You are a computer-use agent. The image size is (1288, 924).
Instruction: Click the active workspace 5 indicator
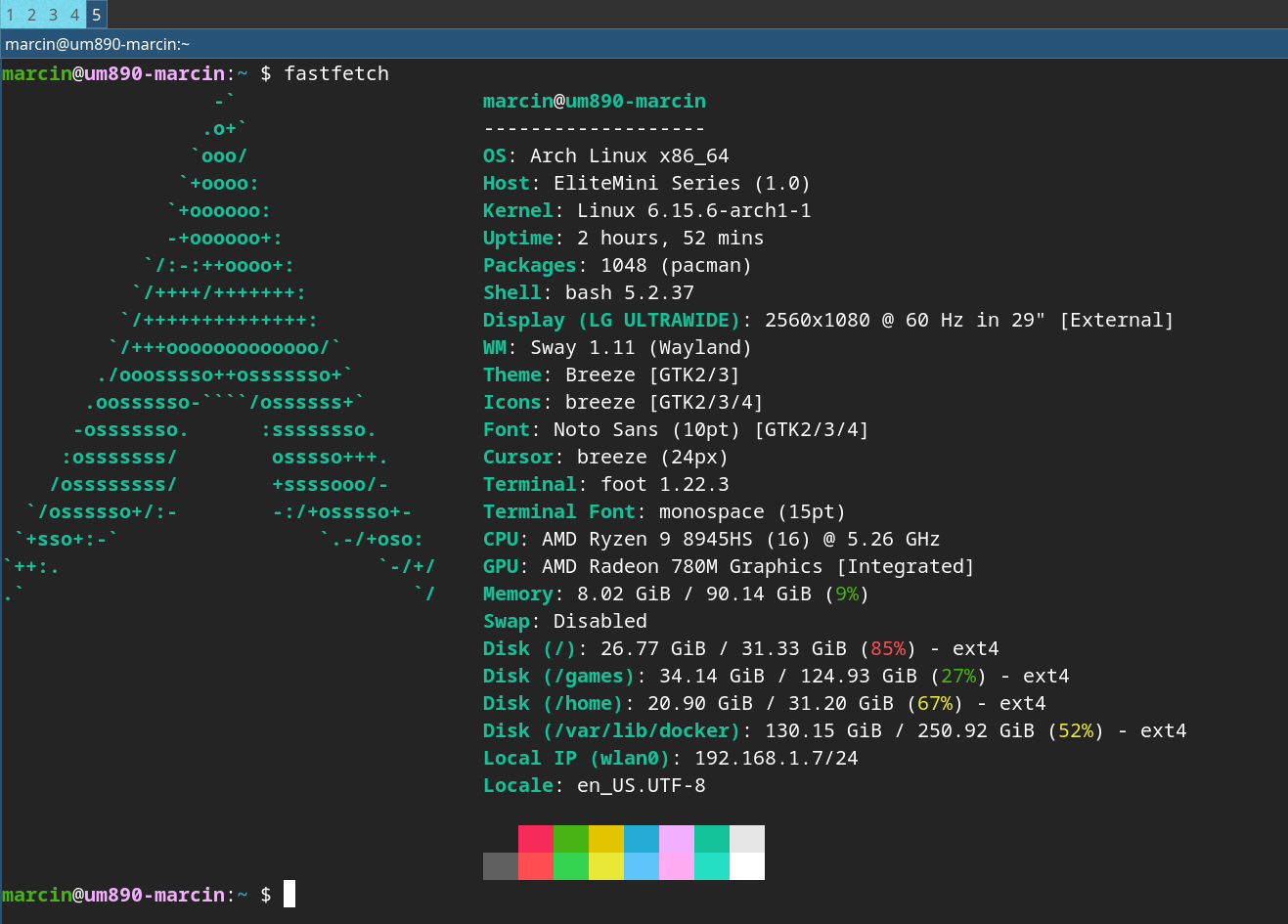[x=96, y=15]
